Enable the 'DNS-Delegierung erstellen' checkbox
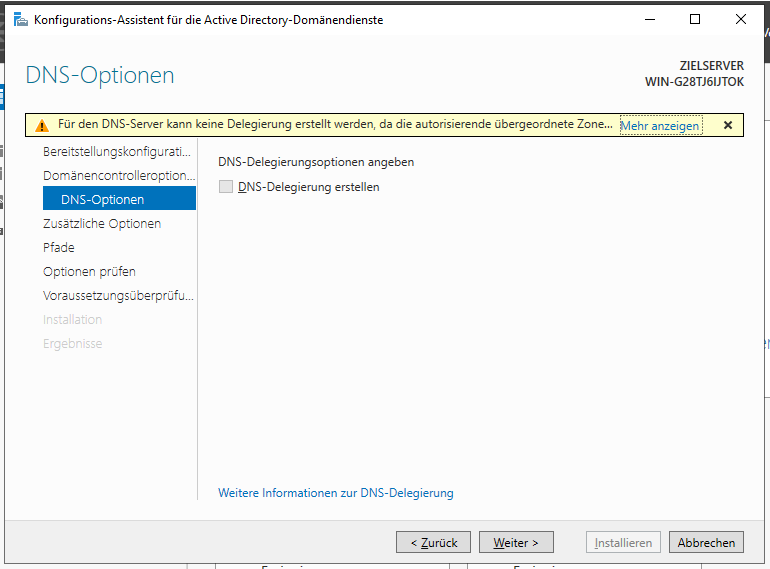 226,187
